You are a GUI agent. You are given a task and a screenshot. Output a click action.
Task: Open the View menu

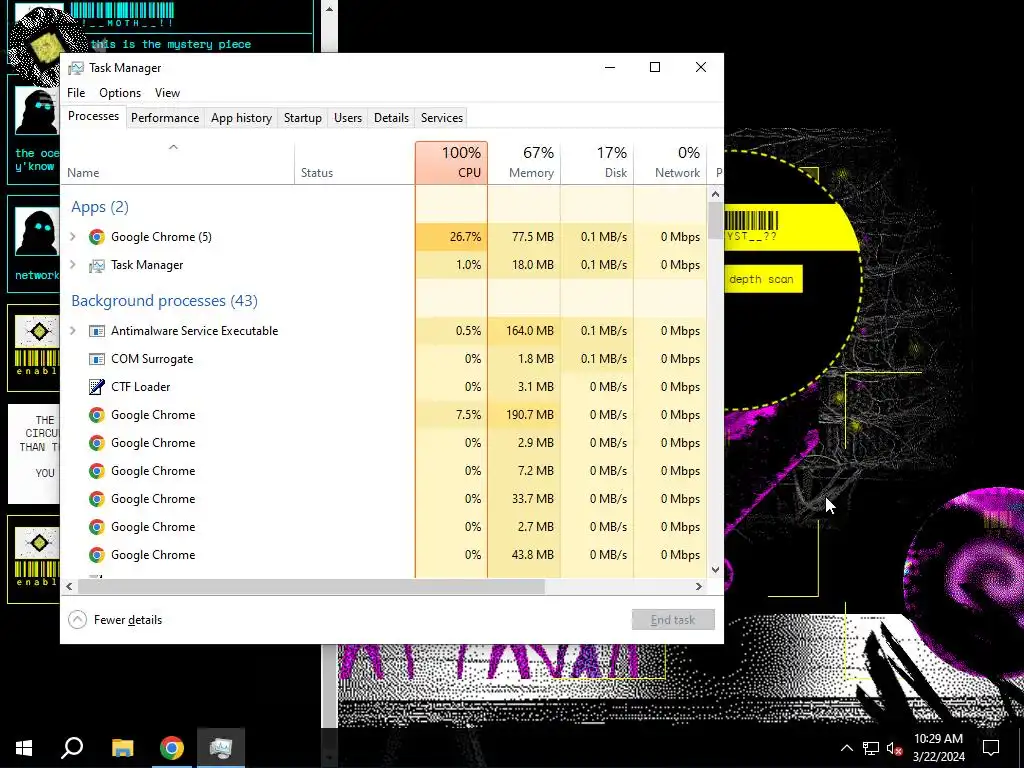pyautogui.click(x=167, y=93)
